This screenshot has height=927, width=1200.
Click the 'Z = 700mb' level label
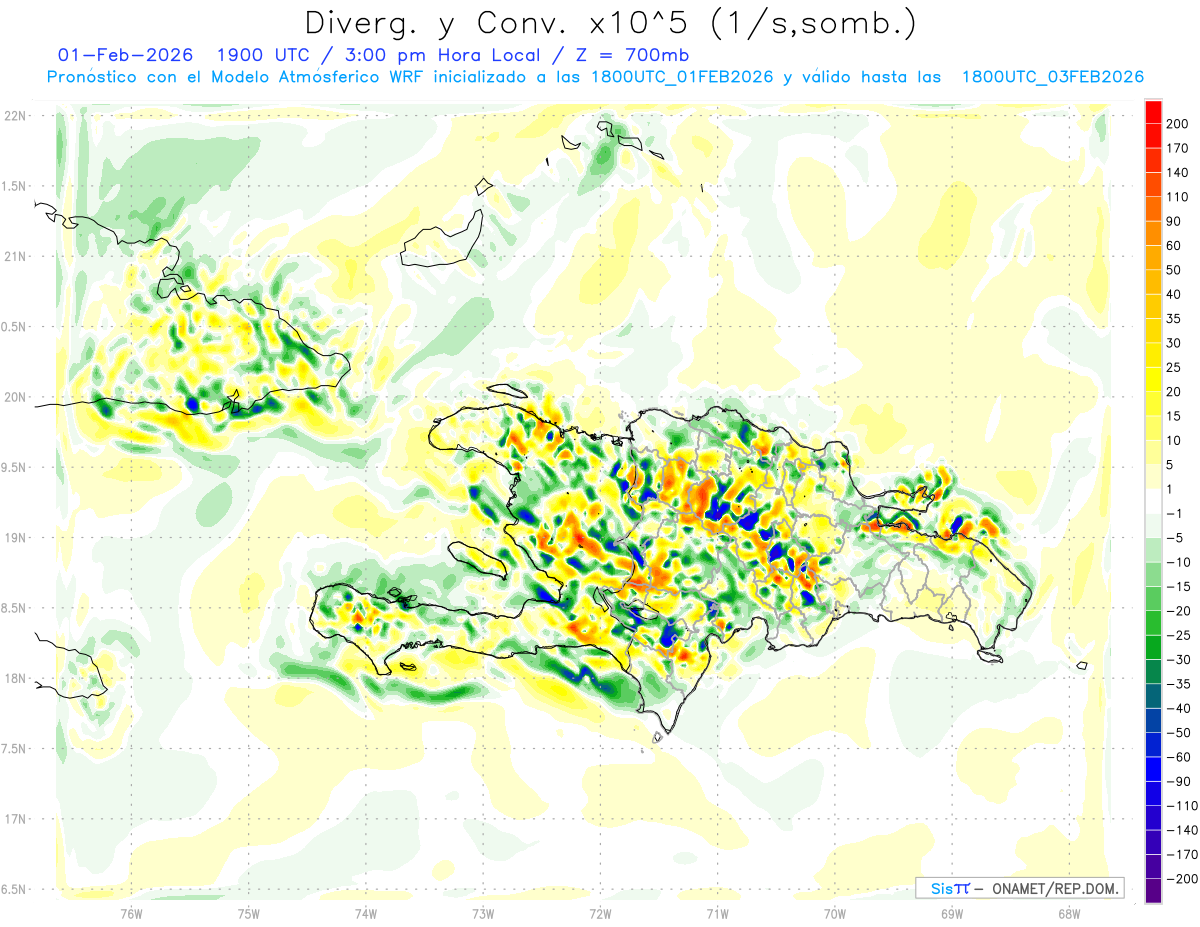click(x=633, y=54)
